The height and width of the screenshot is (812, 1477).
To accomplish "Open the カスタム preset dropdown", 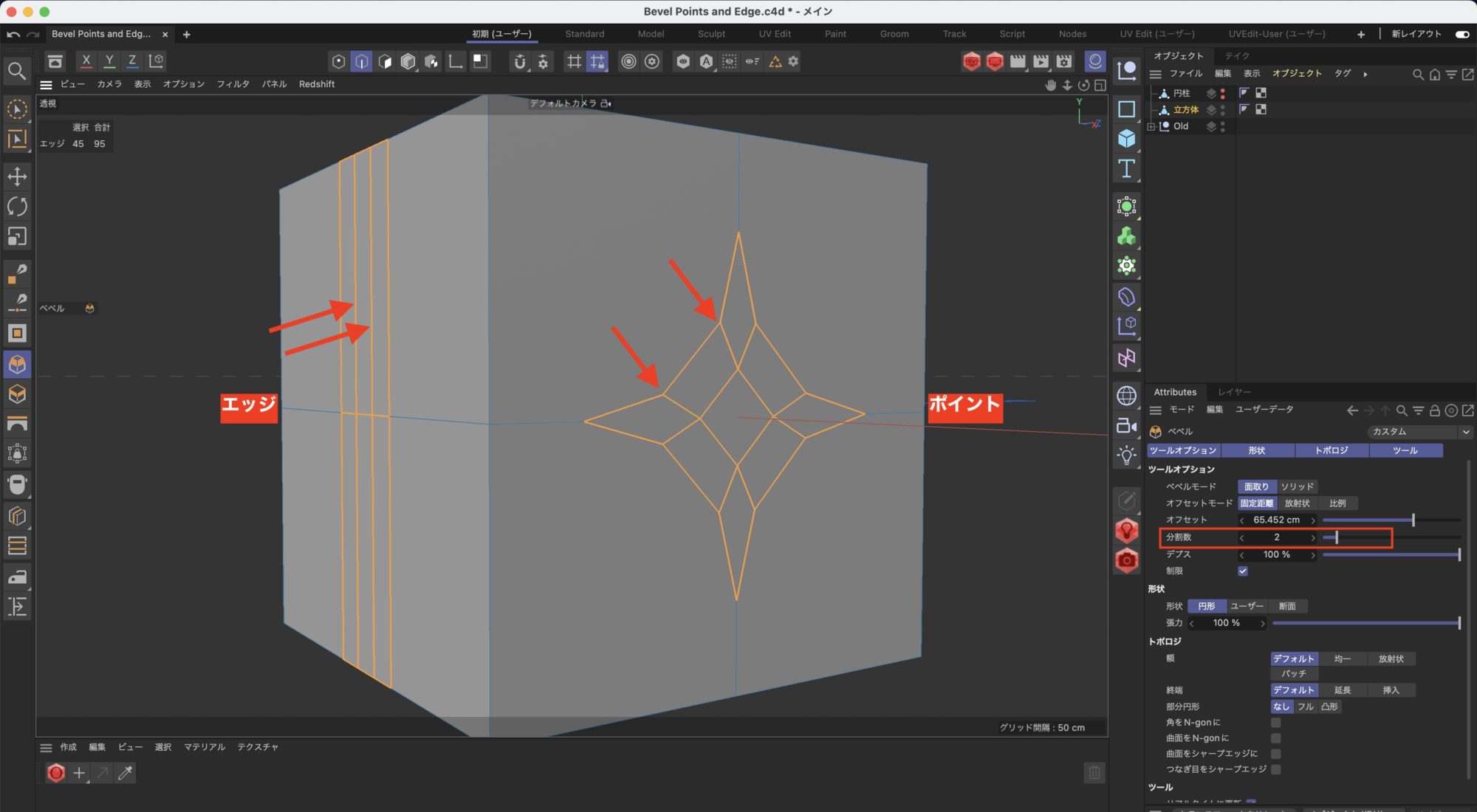I will pyautogui.click(x=1419, y=432).
